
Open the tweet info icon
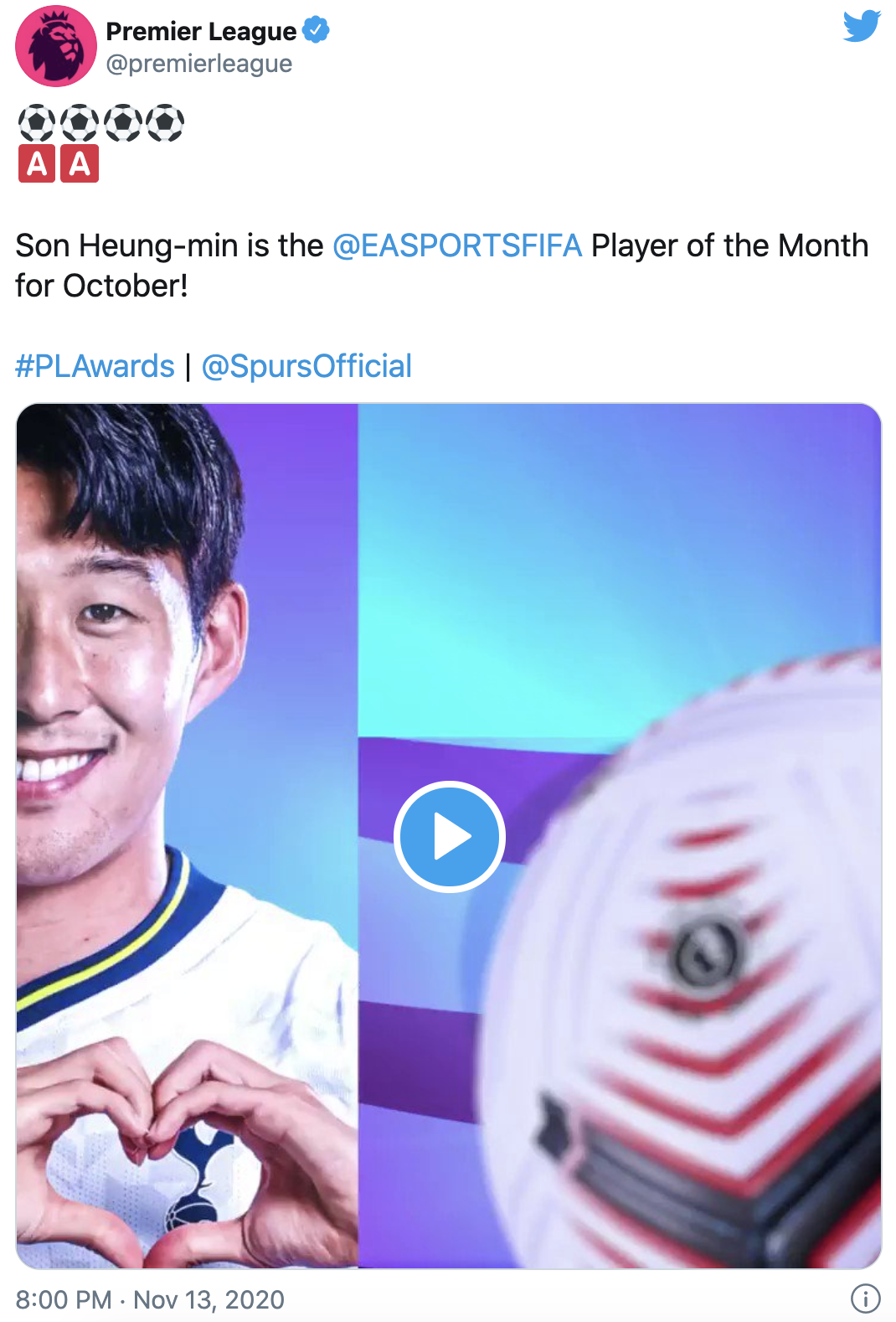click(x=865, y=1298)
